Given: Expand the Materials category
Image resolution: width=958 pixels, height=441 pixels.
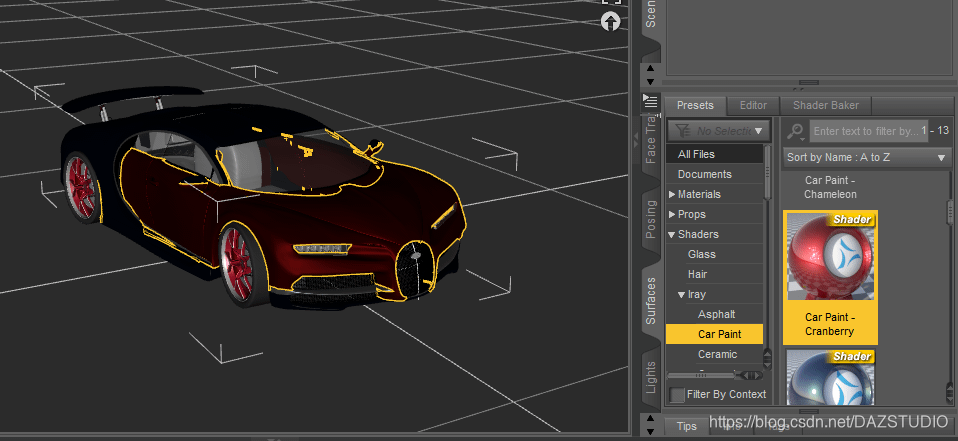Looking at the screenshot, I should click(x=672, y=194).
